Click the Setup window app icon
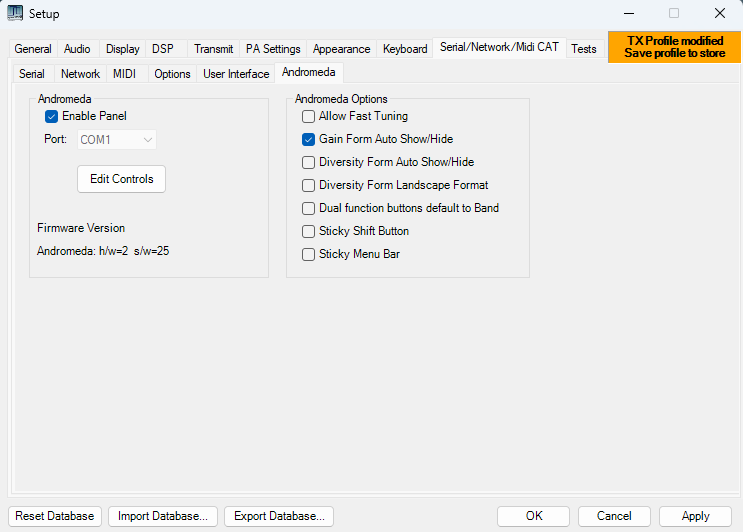 [15, 13]
